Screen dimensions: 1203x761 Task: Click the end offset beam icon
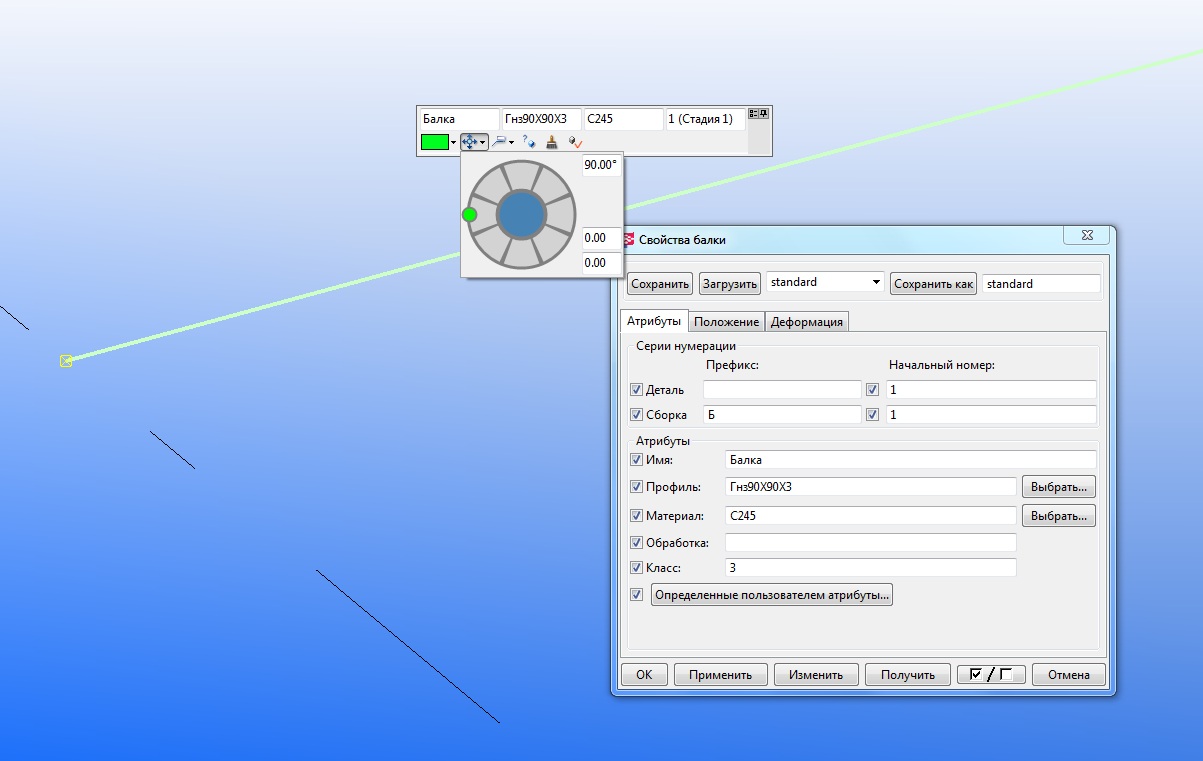tap(499, 143)
